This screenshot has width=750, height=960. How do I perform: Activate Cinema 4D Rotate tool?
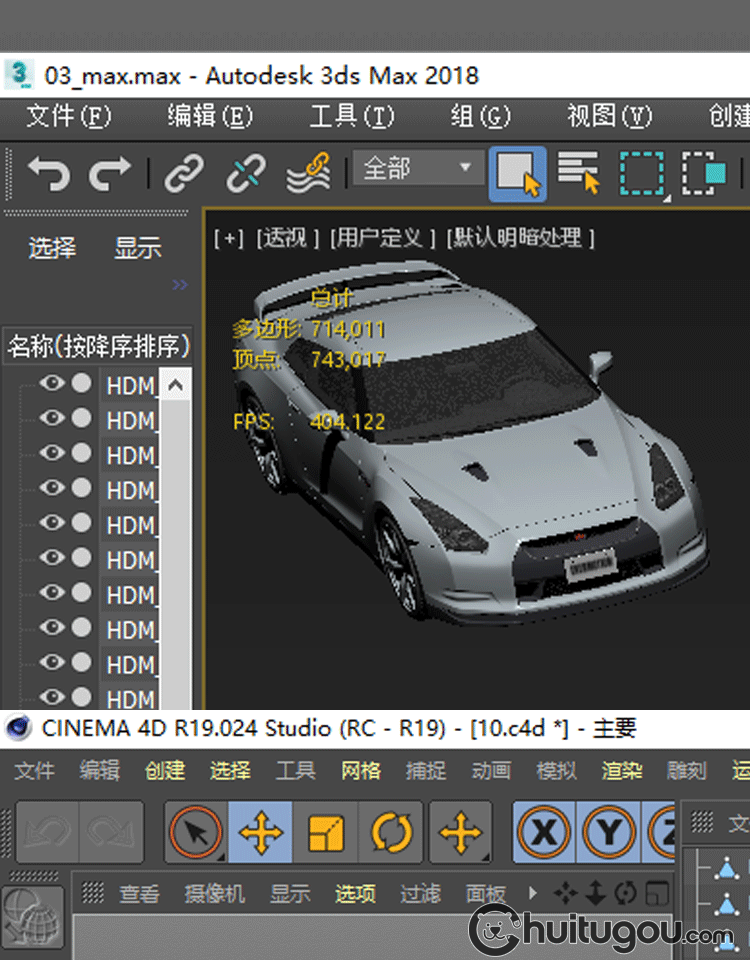391,833
